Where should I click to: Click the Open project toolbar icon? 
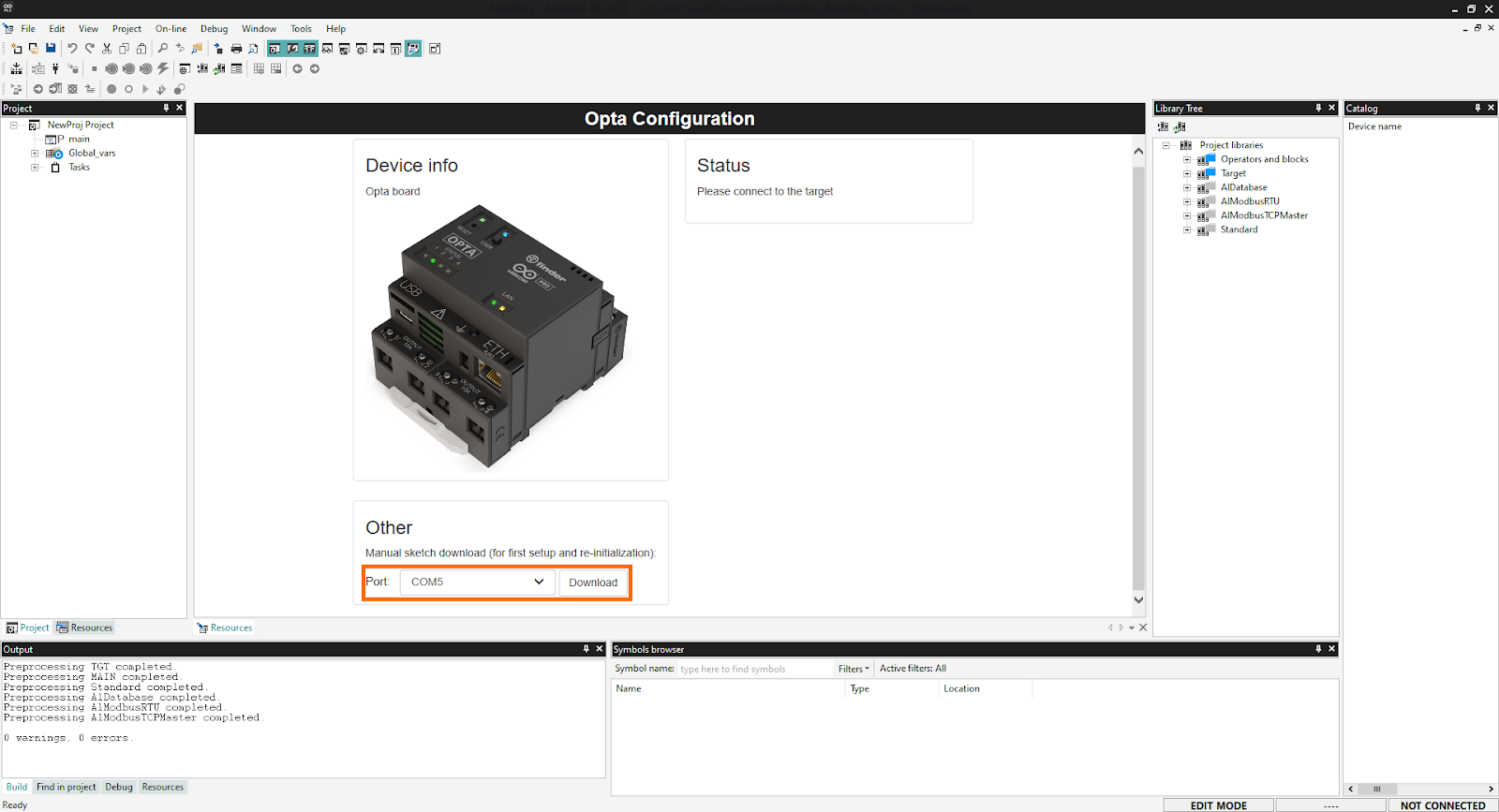pos(34,49)
